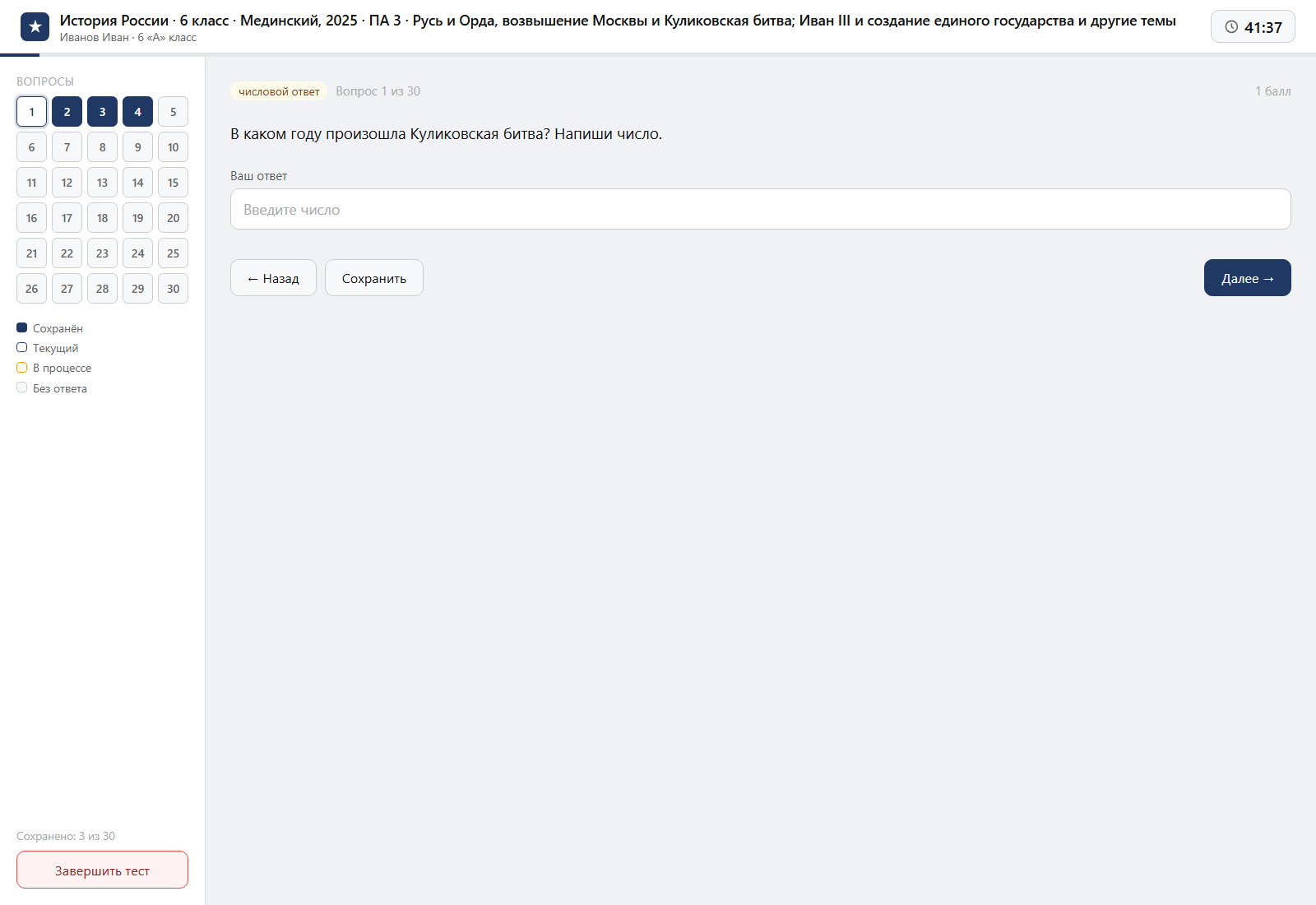Open question 27
Image resolution: width=1316 pixels, height=905 pixels.
pos(67,289)
